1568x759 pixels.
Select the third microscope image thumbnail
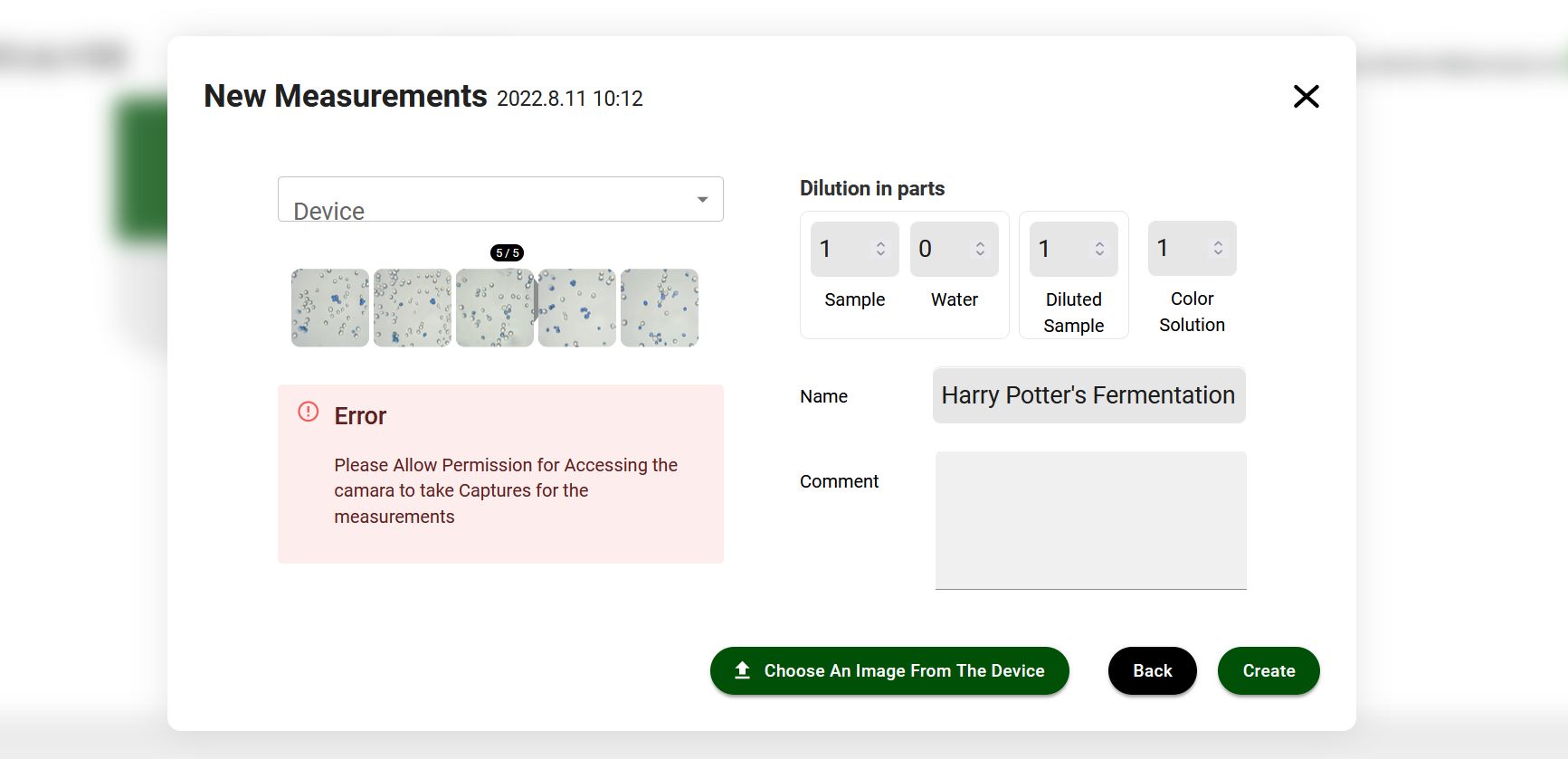pos(495,308)
